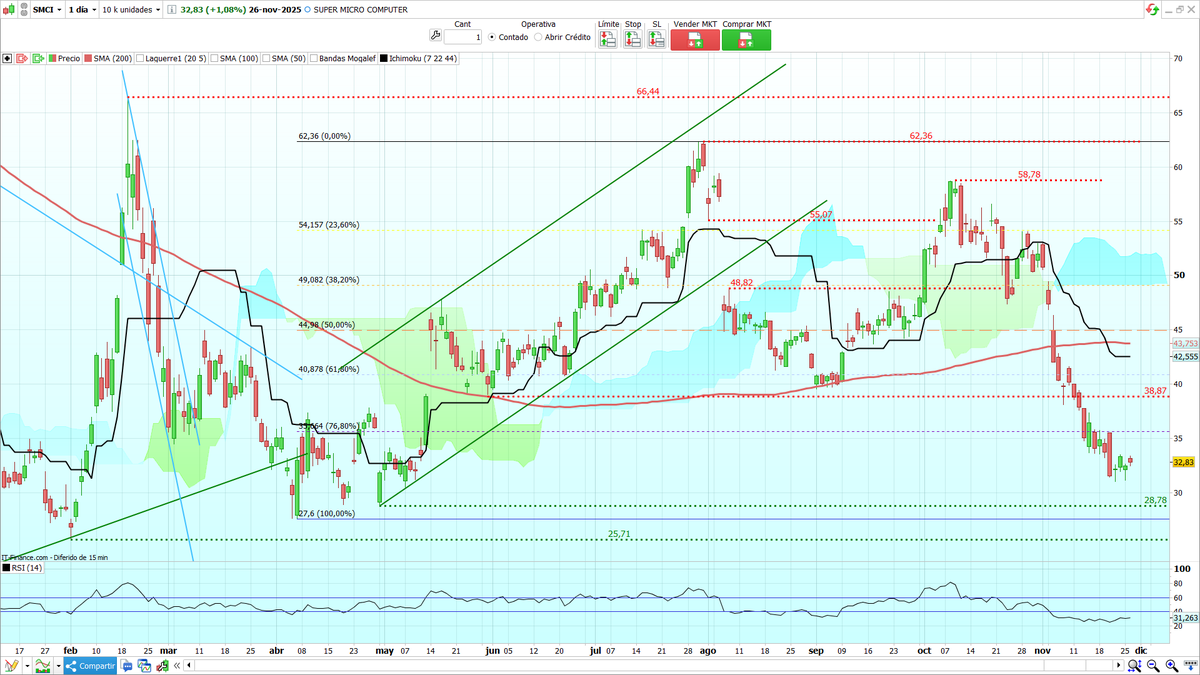The height and width of the screenshot is (675, 1200).
Task: Click the red 58,78 level label
Action: point(1029,174)
